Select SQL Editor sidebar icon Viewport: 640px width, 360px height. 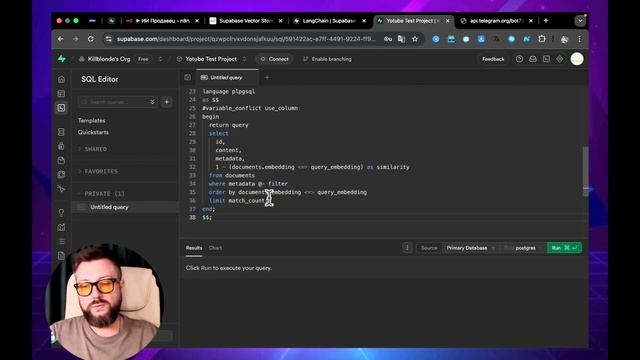(61, 108)
